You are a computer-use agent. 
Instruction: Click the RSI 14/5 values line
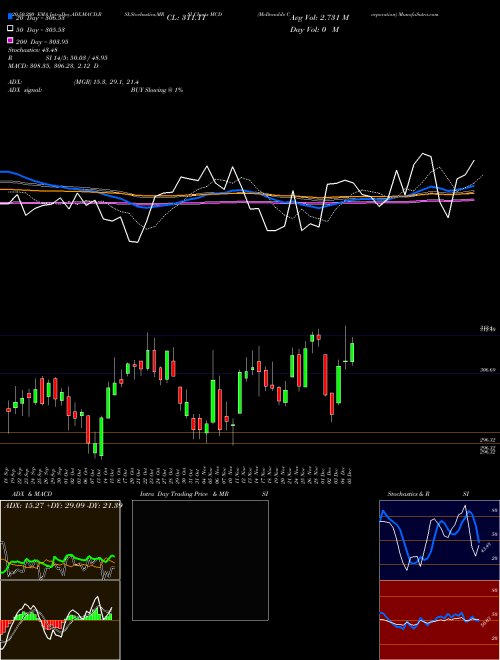pyautogui.click(x=57, y=58)
